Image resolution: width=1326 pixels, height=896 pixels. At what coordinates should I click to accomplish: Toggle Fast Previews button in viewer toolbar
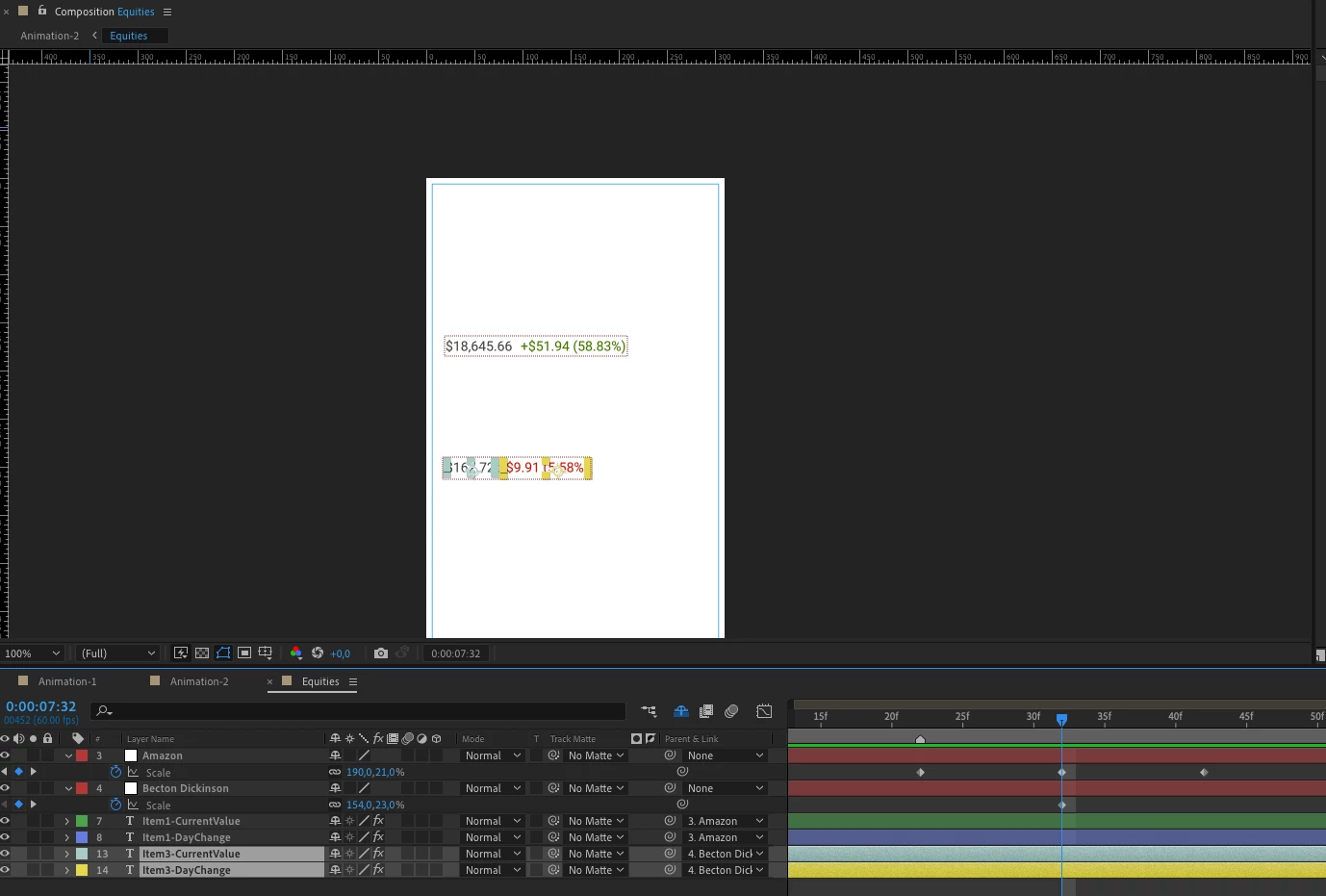pos(180,653)
